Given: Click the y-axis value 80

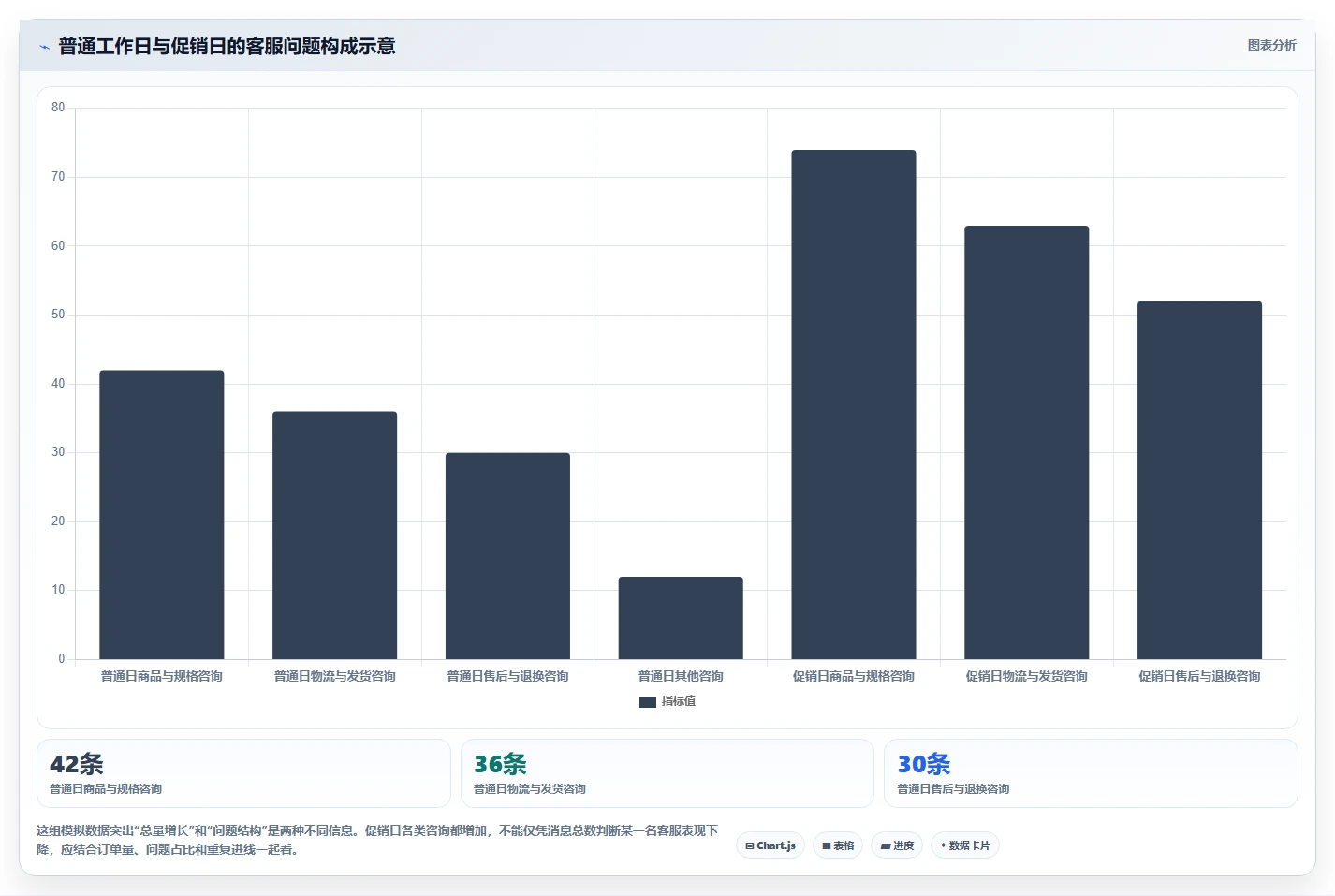Looking at the screenshot, I should click(x=58, y=108).
